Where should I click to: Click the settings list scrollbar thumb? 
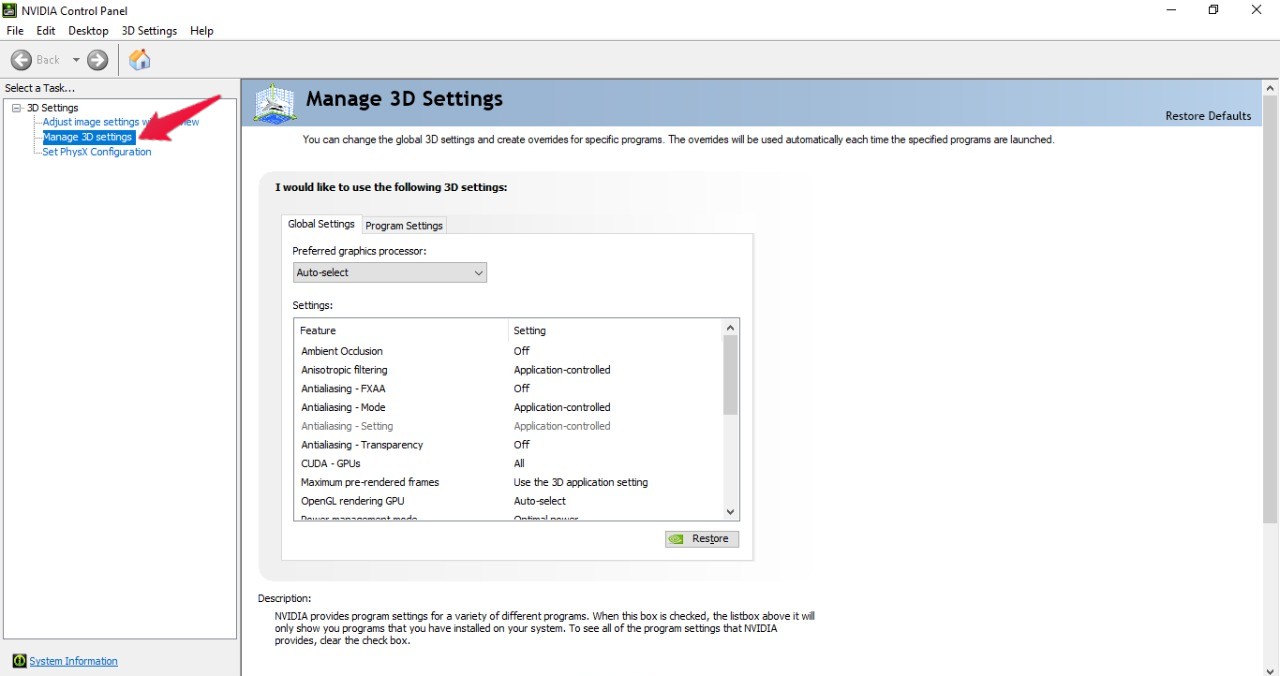pos(730,375)
